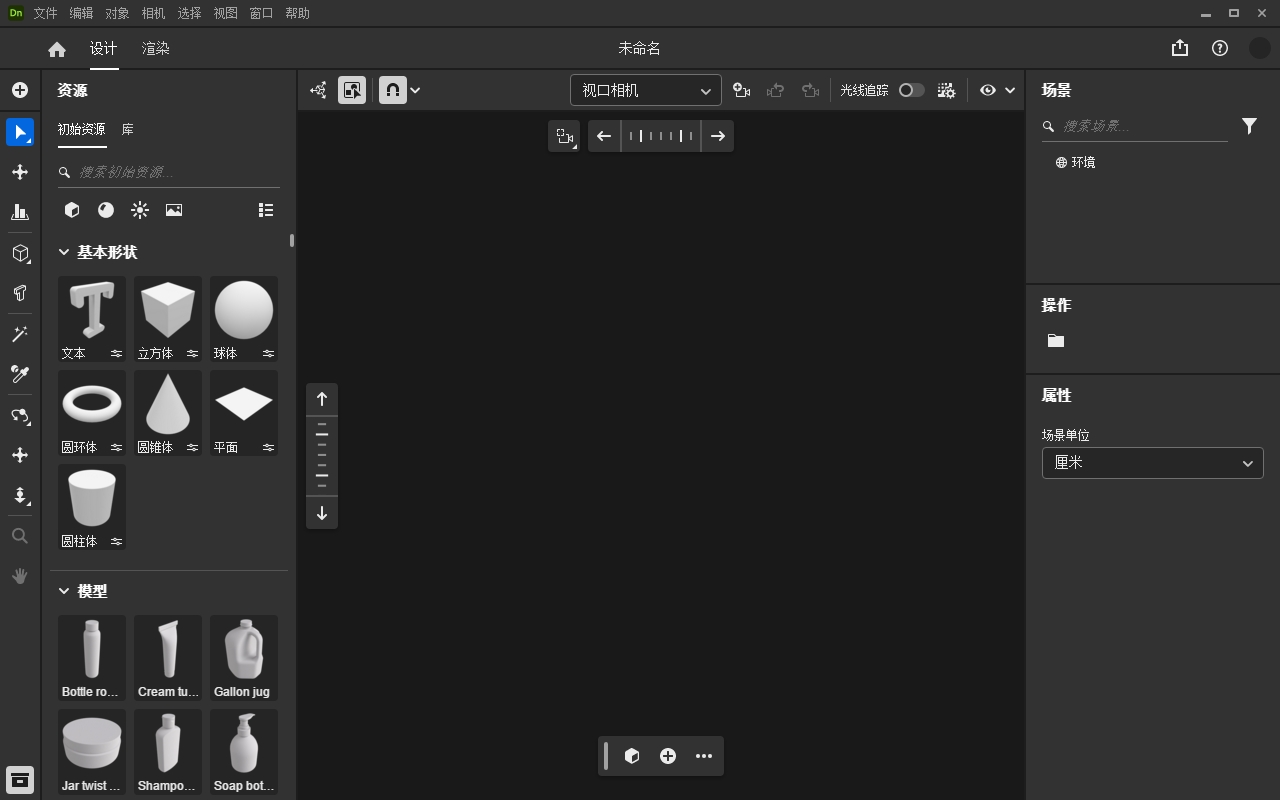1280x800 pixels.
Task: Insert the 球体 sphere shape
Action: tap(243, 310)
